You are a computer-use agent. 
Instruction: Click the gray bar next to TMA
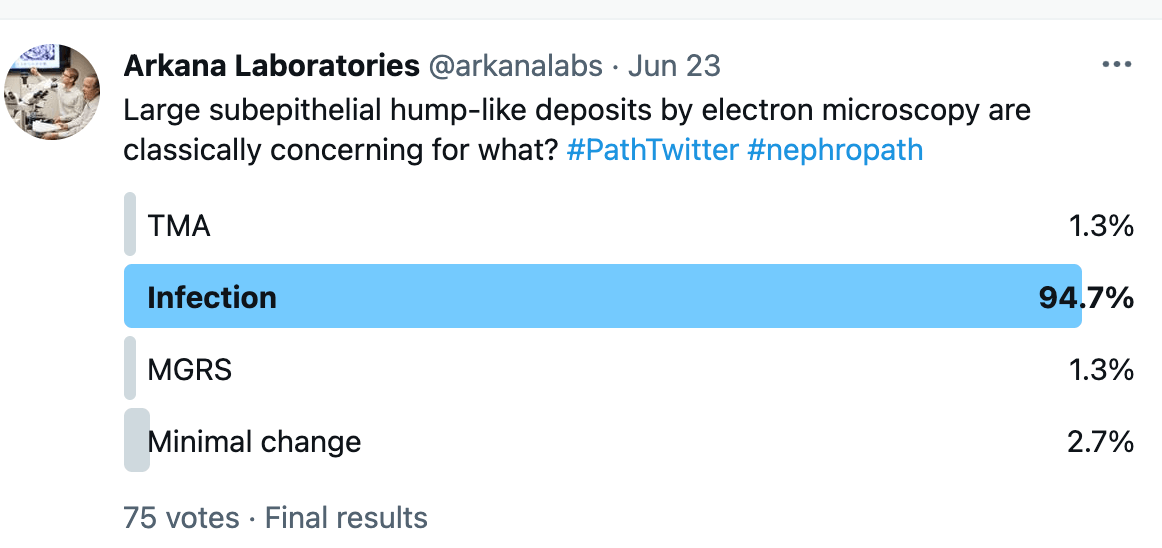pyautogui.click(x=130, y=224)
